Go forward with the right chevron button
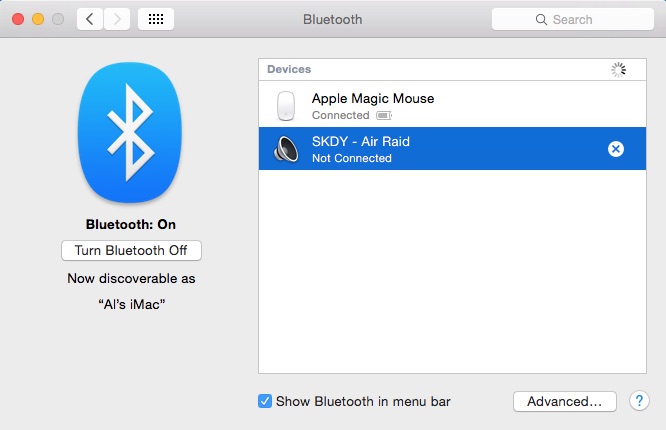This screenshot has height=430, width=666. 117,19
